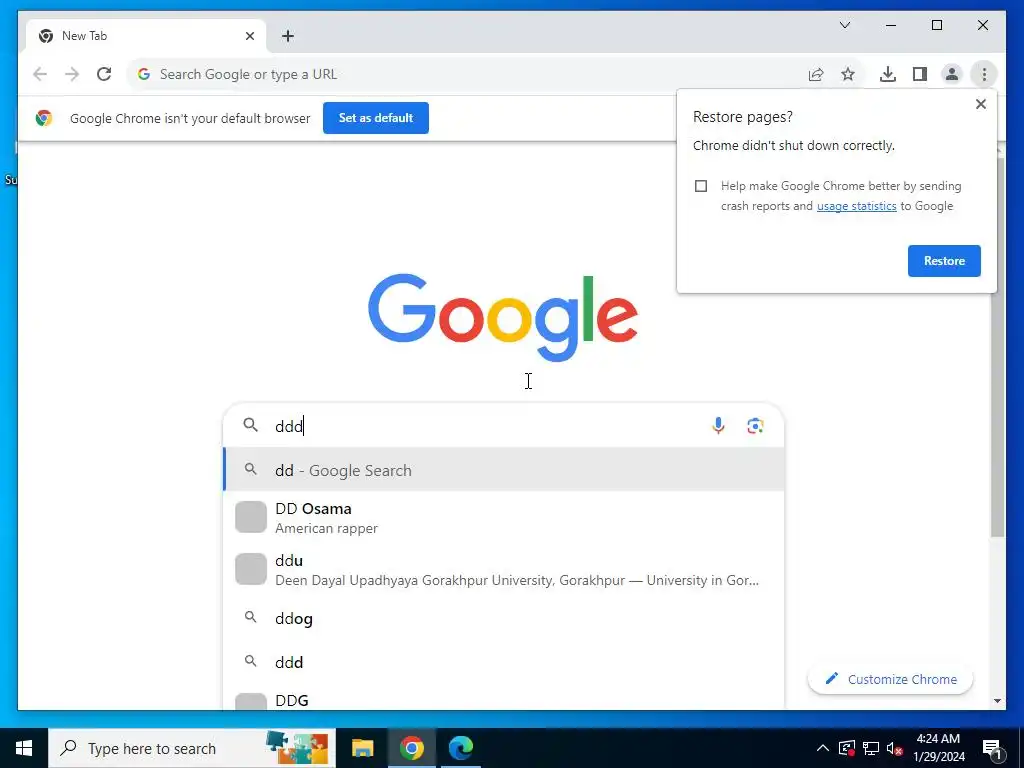This screenshot has width=1024, height=768.
Task: Click the Restore button
Action: pyautogui.click(x=944, y=261)
